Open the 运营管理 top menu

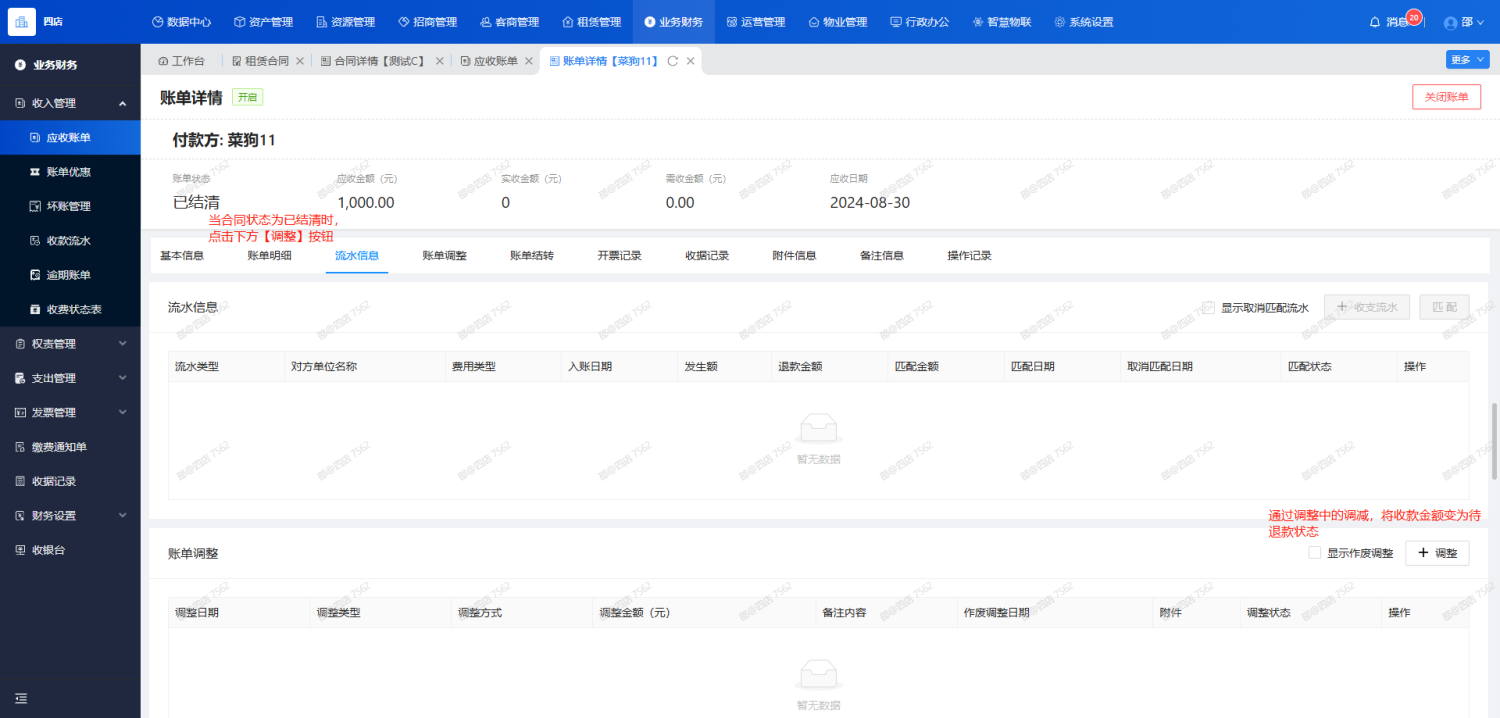point(755,22)
